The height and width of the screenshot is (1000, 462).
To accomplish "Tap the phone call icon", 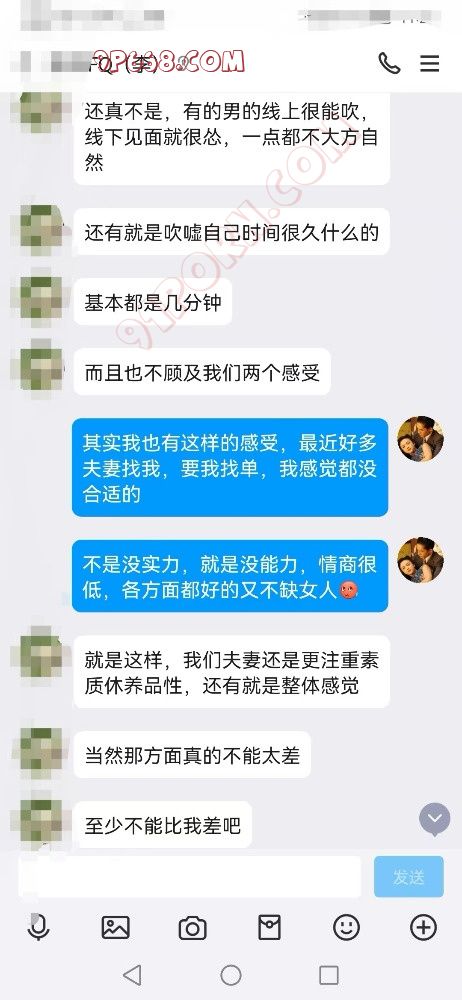I will [389, 63].
